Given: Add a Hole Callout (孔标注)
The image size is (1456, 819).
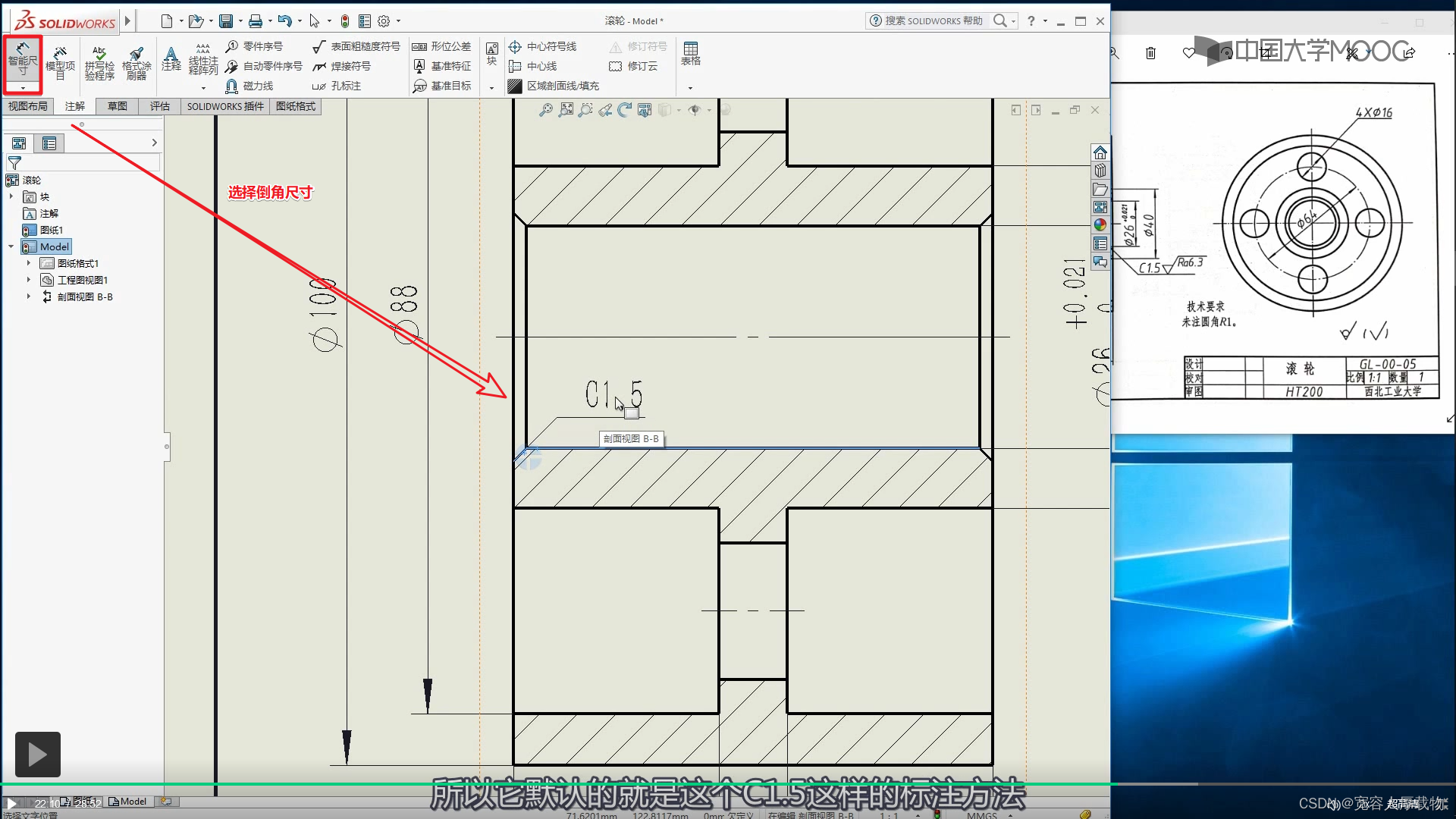Looking at the screenshot, I should coord(337,86).
